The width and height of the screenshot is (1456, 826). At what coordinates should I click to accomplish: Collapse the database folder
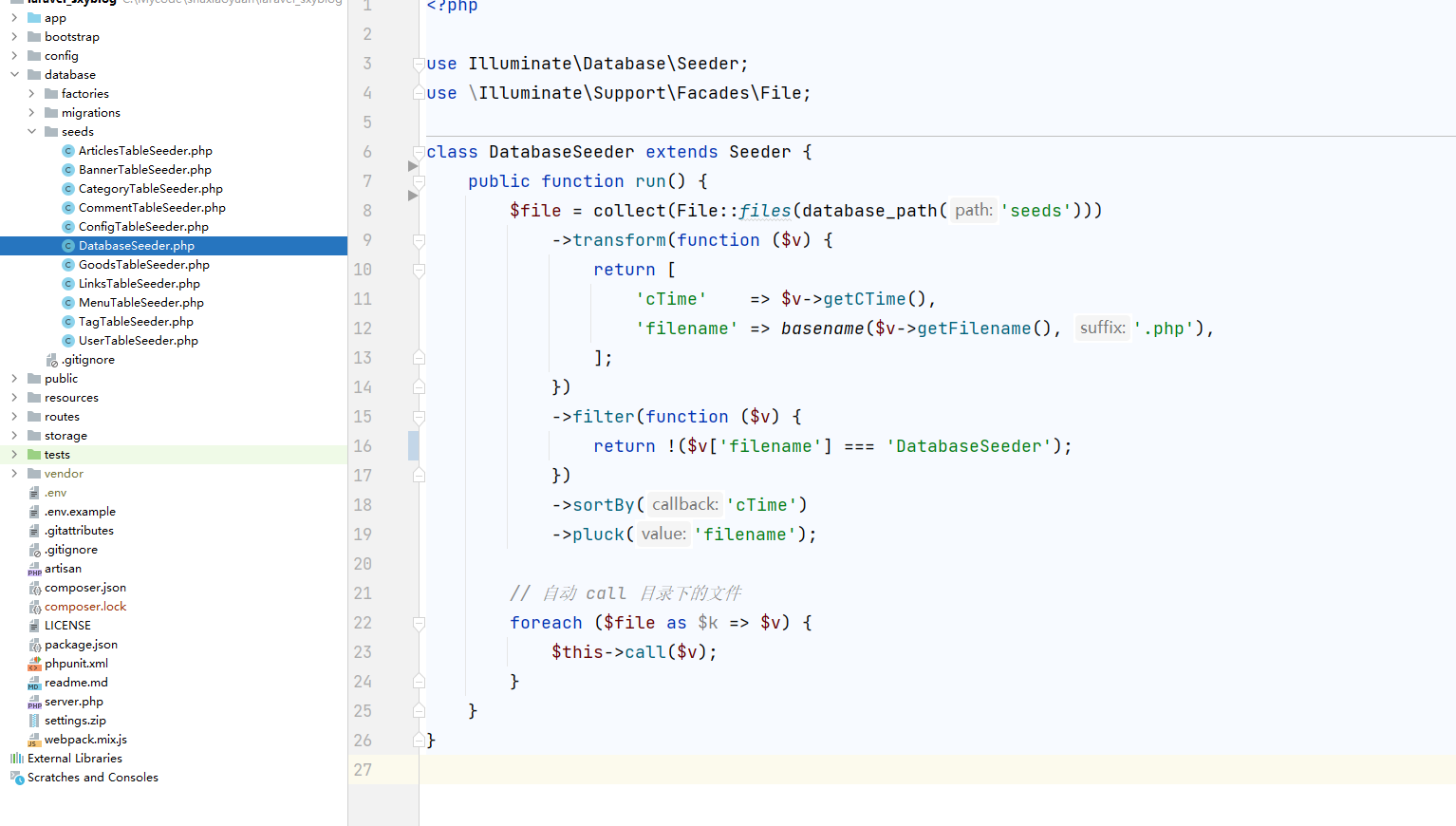point(14,75)
